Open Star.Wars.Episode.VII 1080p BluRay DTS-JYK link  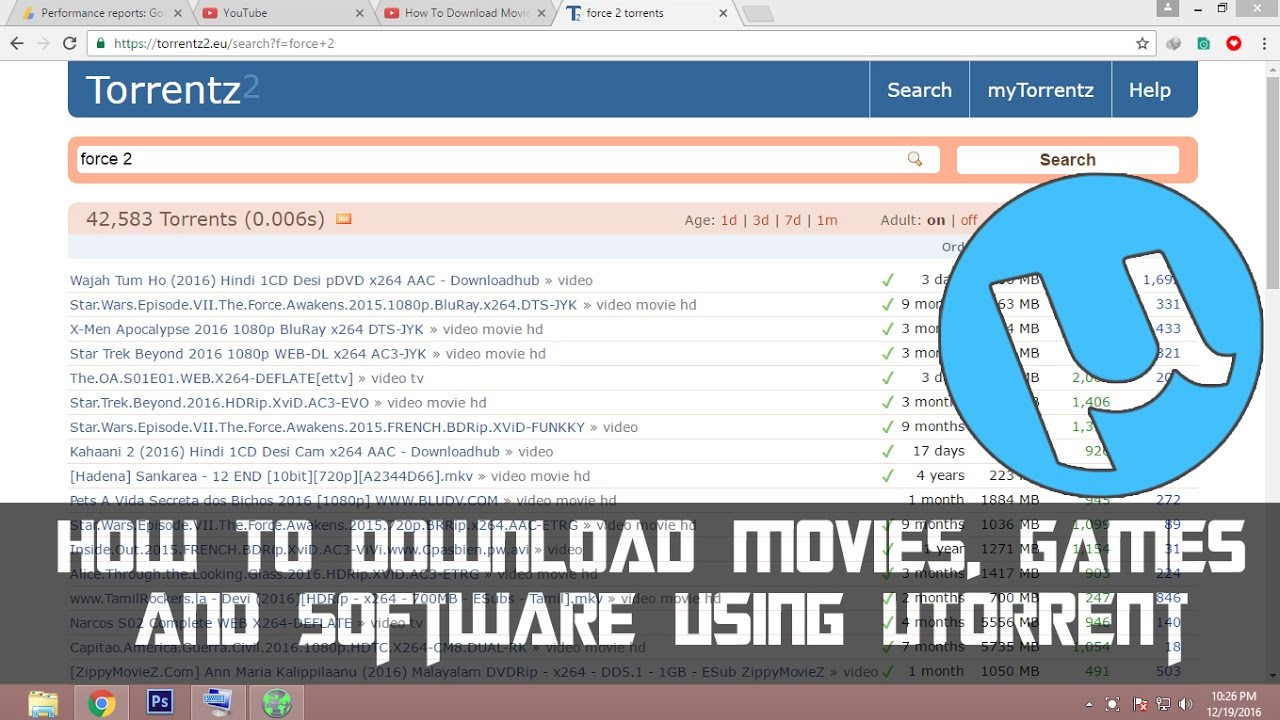(x=323, y=304)
